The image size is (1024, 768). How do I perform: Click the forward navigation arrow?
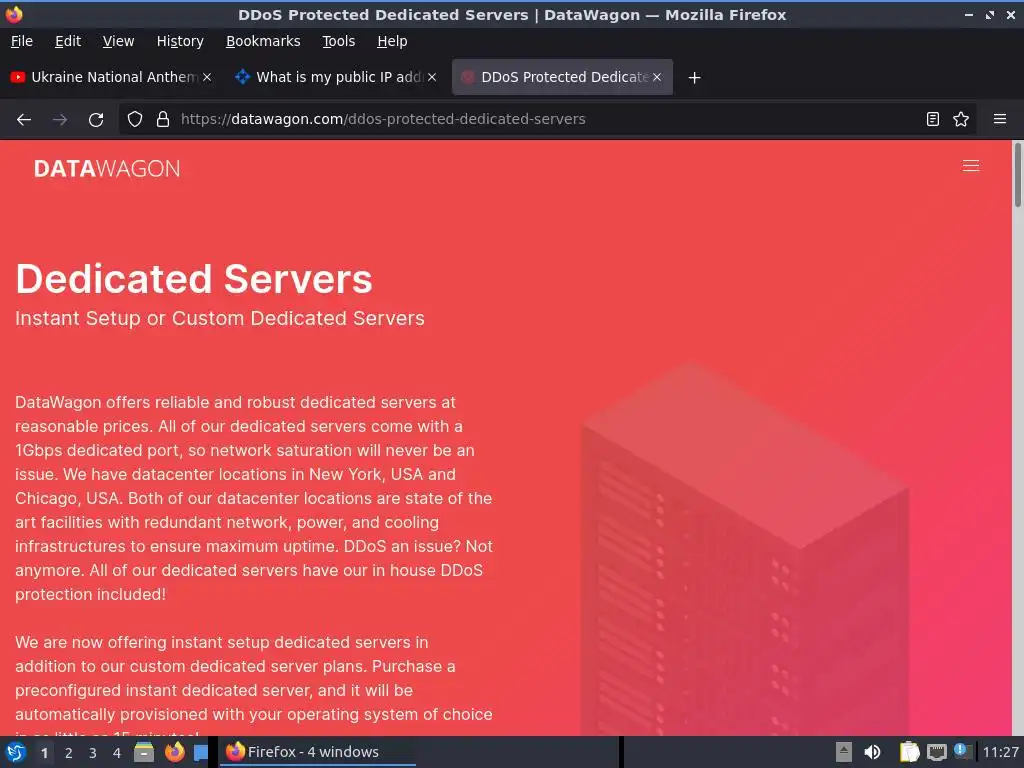pyautogui.click(x=60, y=120)
